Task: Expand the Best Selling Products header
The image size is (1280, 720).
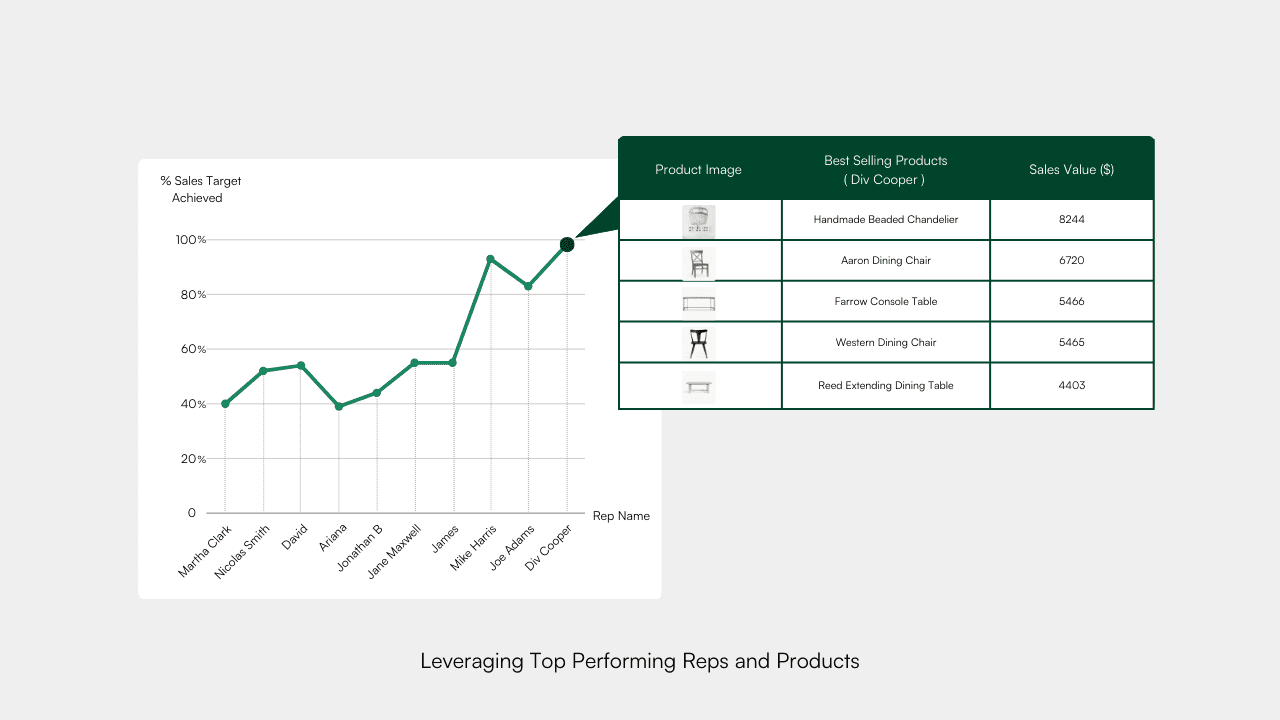Action: (x=885, y=170)
